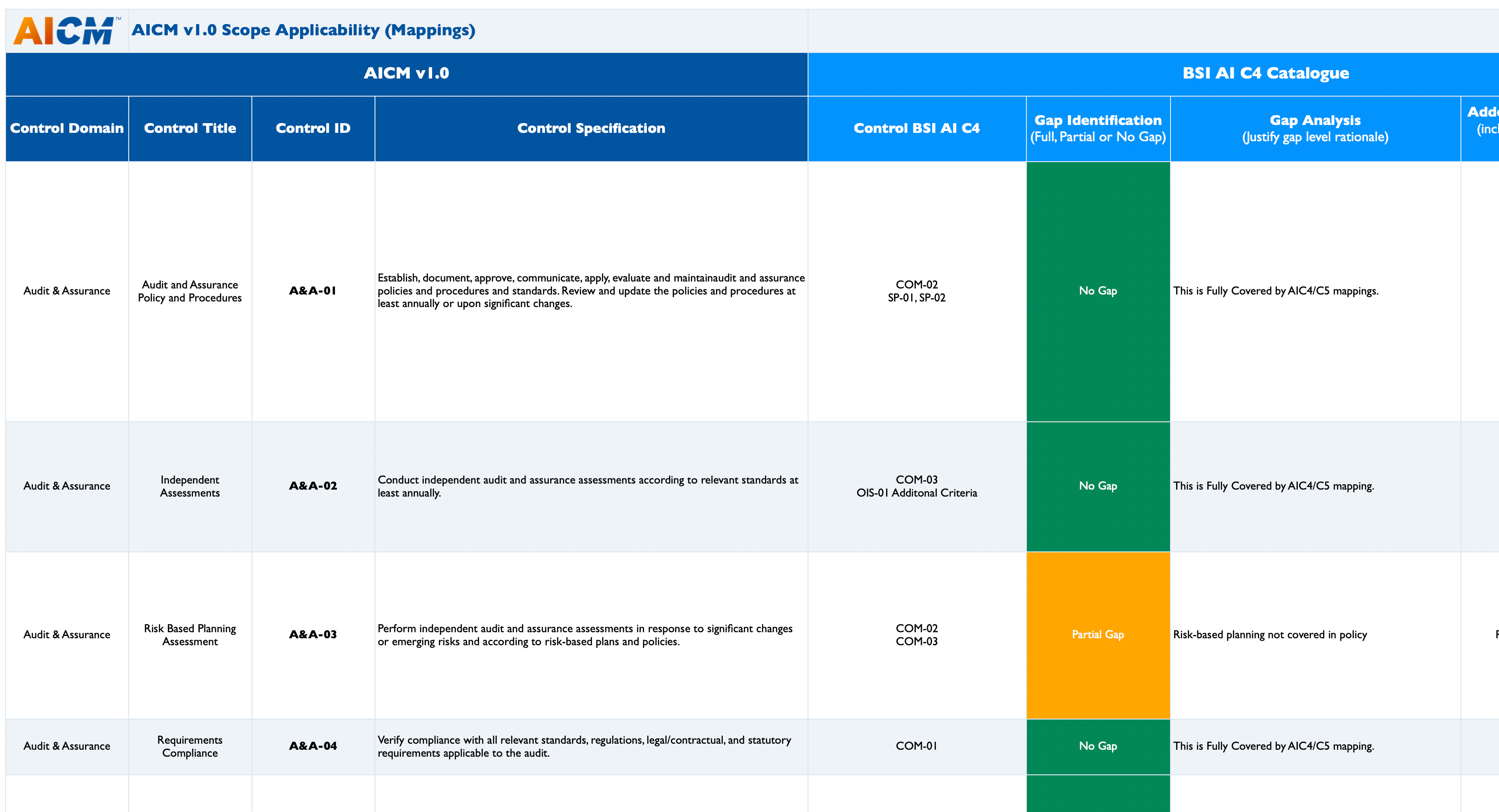This screenshot has height=812, width=1499.
Task: Select the A&A-03 control ID cell
Action: click(x=313, y=635)
